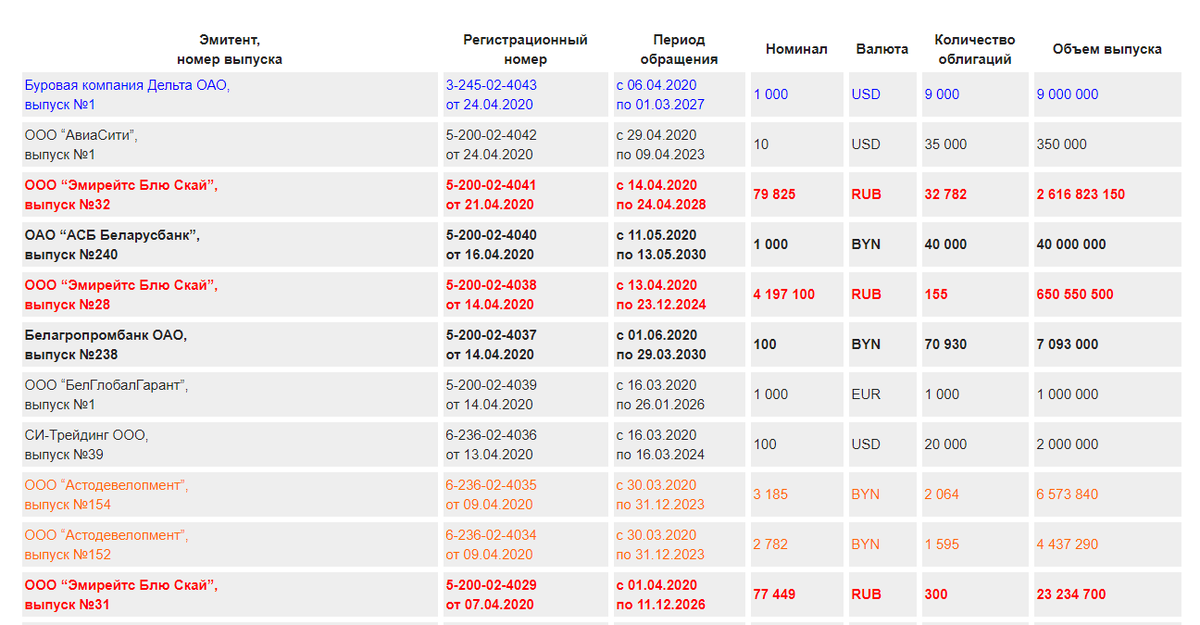Click ООО "Эмирейтс Блю Скай" выпуск №31
1200x625 pixels.
tap(121, 595)
